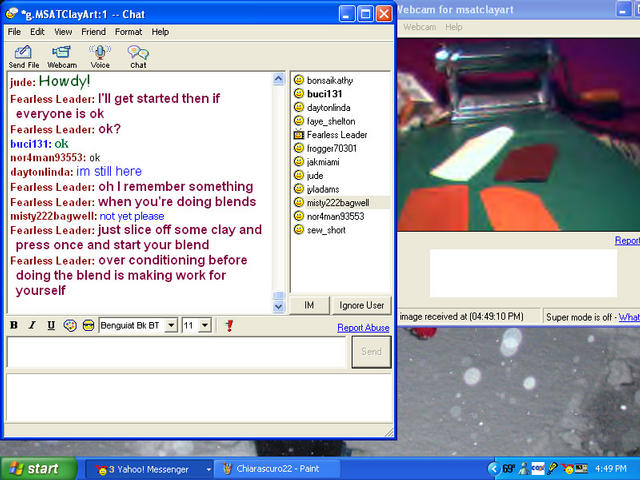Click the message input text box

pyautogui.click(x=176, y=352)
